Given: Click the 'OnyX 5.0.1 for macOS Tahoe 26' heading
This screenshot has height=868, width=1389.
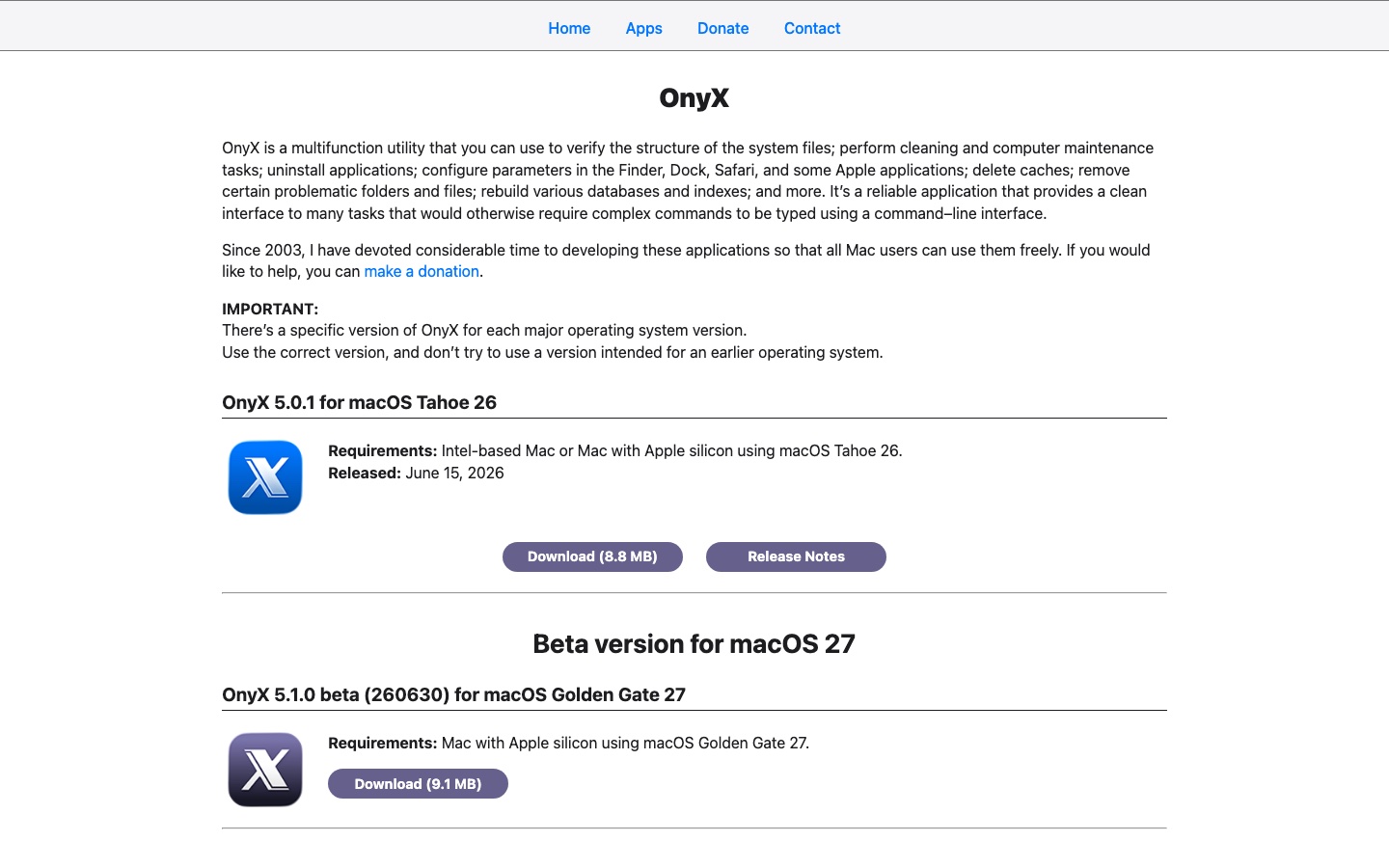Looking at the screenshot, I should (x=359, y=402).
